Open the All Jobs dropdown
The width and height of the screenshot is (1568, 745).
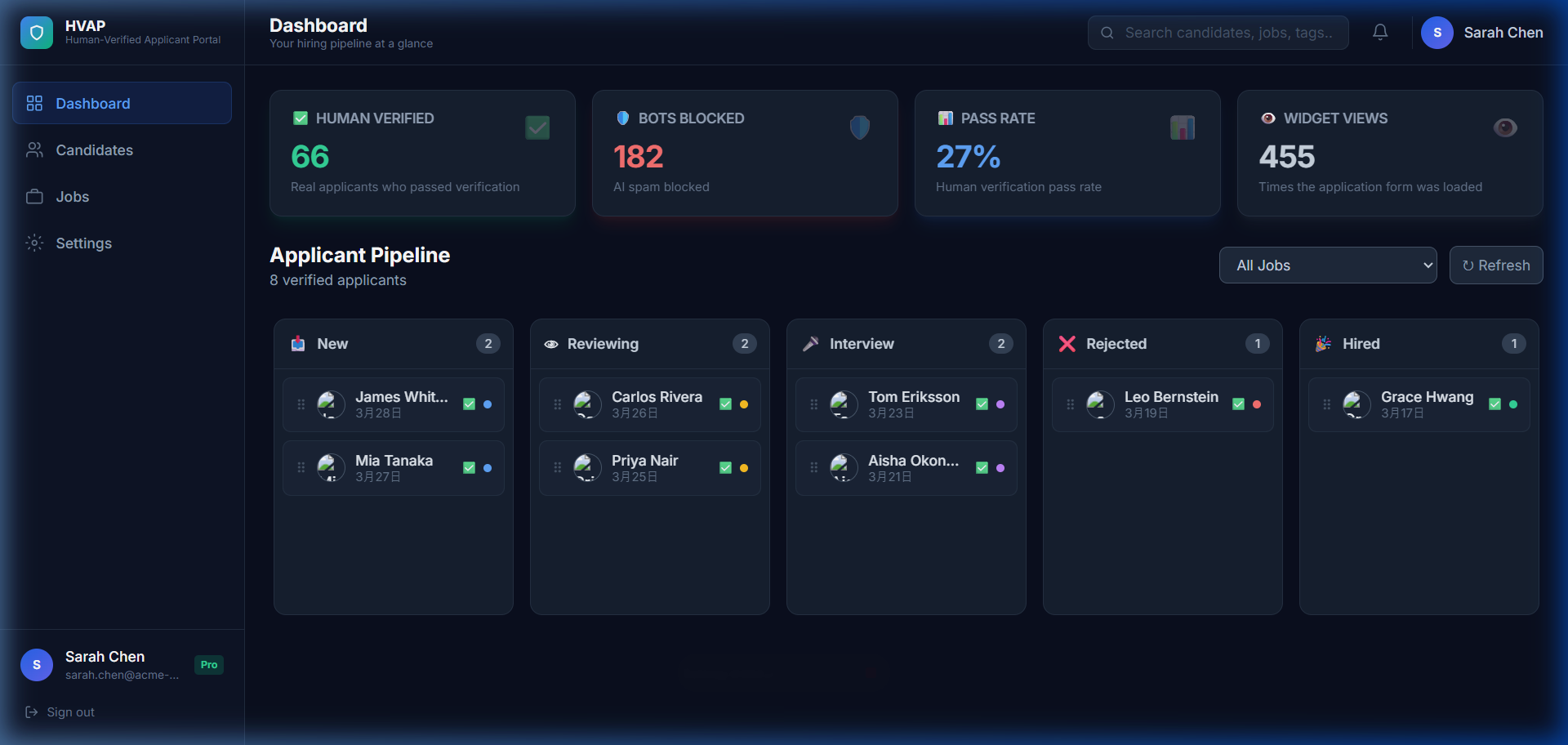1328,265
